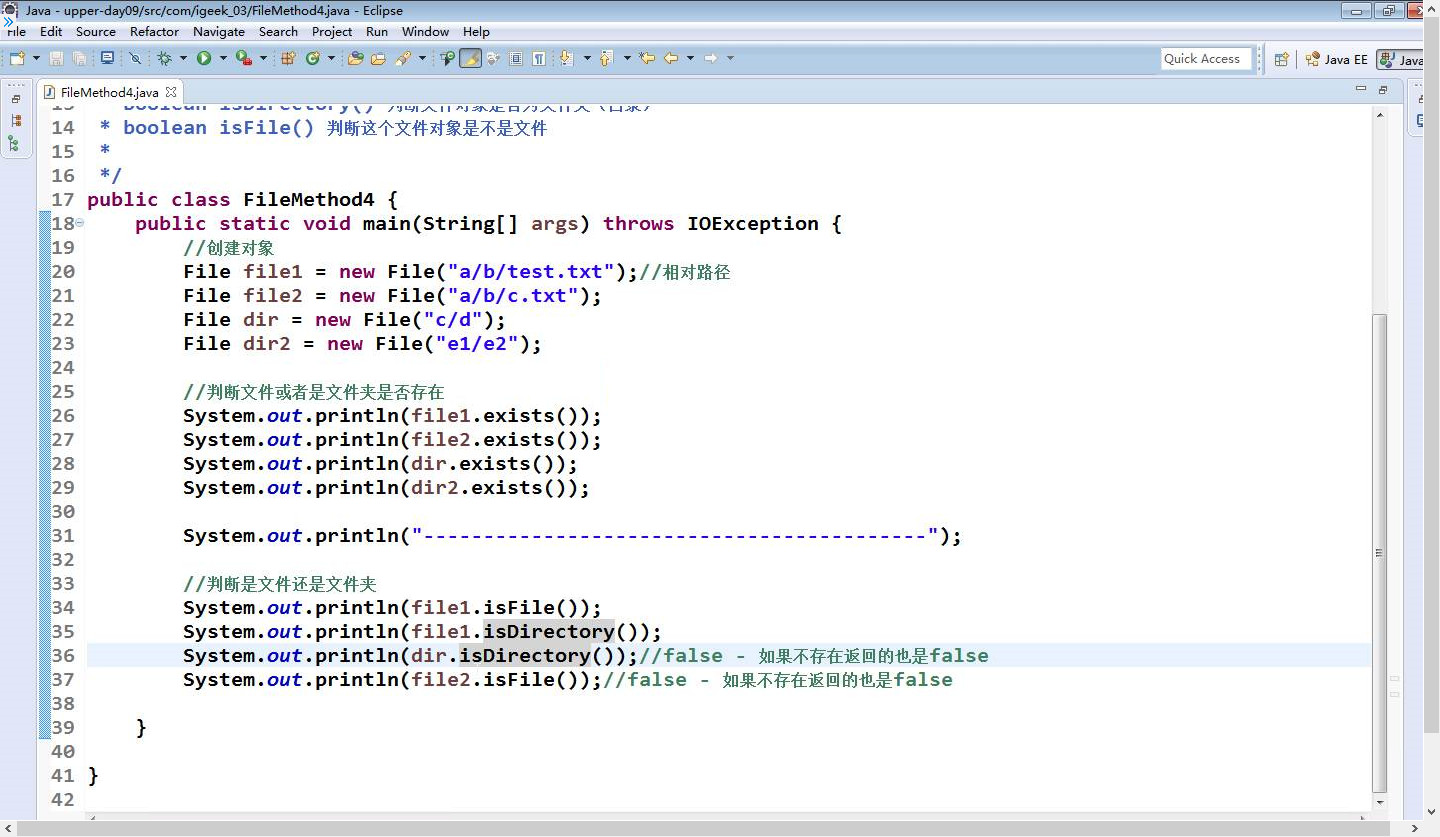Click the Restore icon in left sidebar

pos(15,99)
